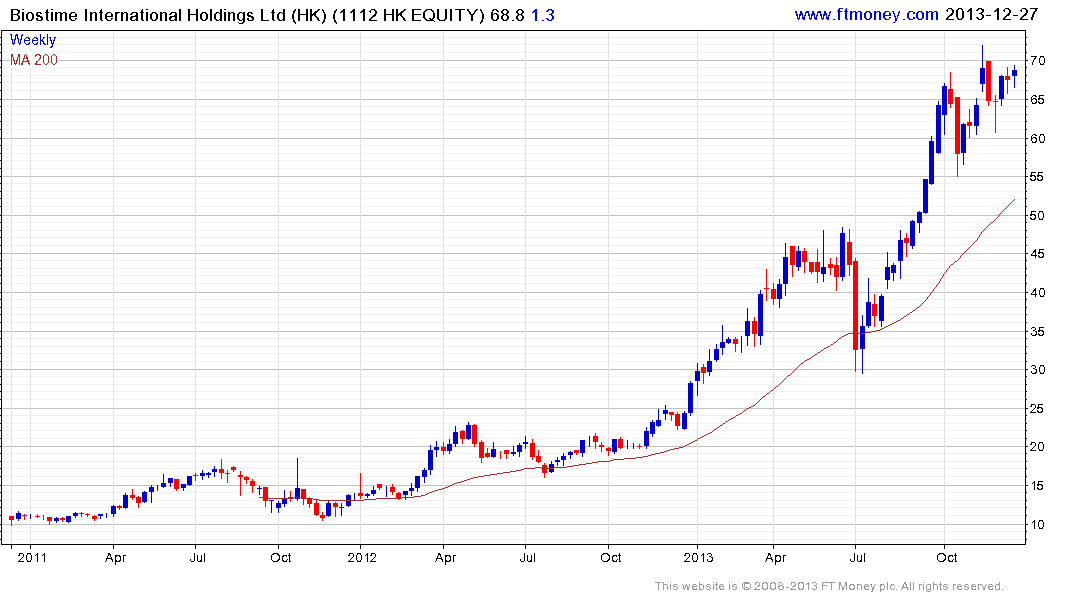Click the y-axis label 70
Image resolution: width=1075 pixels, height=600 pixels.
point(1037,61)
